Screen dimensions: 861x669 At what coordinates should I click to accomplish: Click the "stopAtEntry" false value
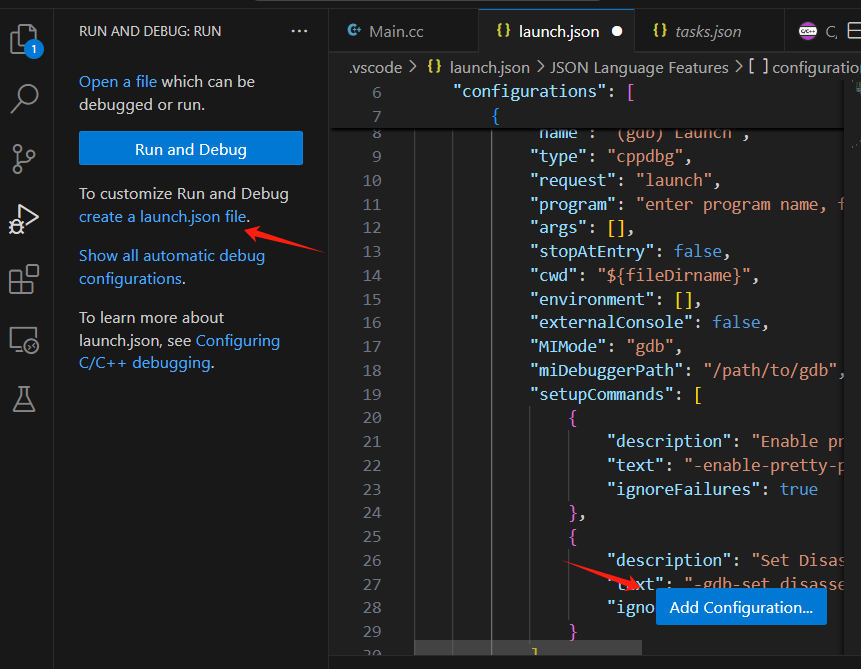(698, 252)
